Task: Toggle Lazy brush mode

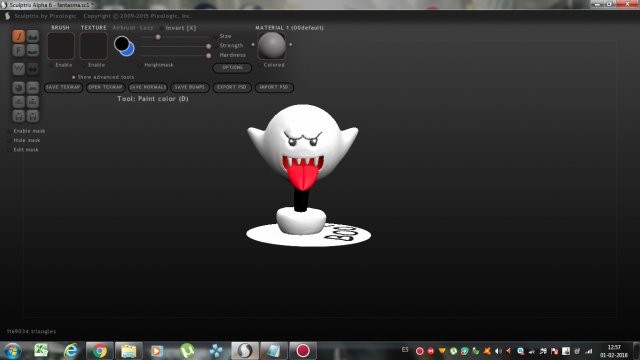Action: tap(147, 28)
